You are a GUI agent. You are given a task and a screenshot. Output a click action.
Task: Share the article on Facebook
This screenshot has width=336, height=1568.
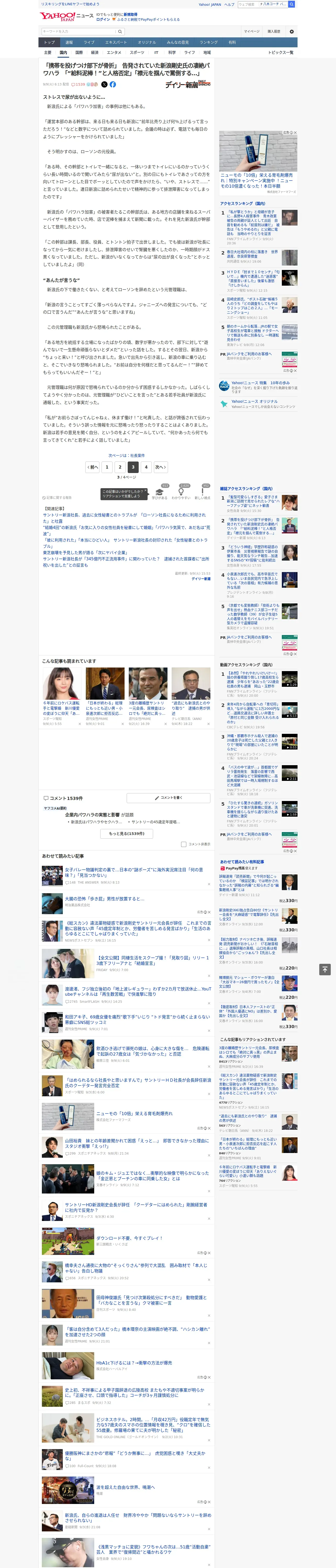[x=113, y=85]
